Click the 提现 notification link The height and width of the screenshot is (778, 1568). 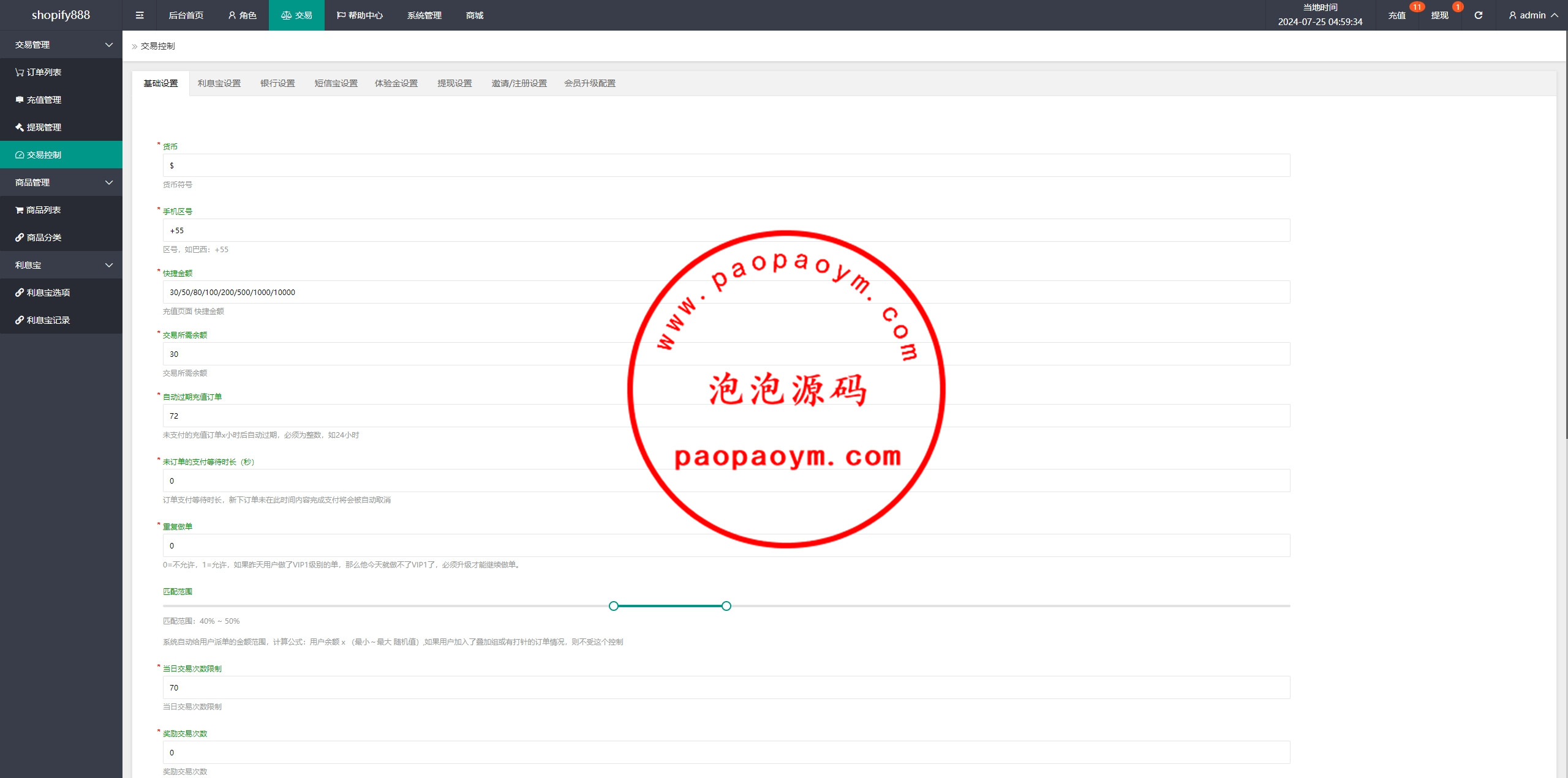tap(1439, 15)
